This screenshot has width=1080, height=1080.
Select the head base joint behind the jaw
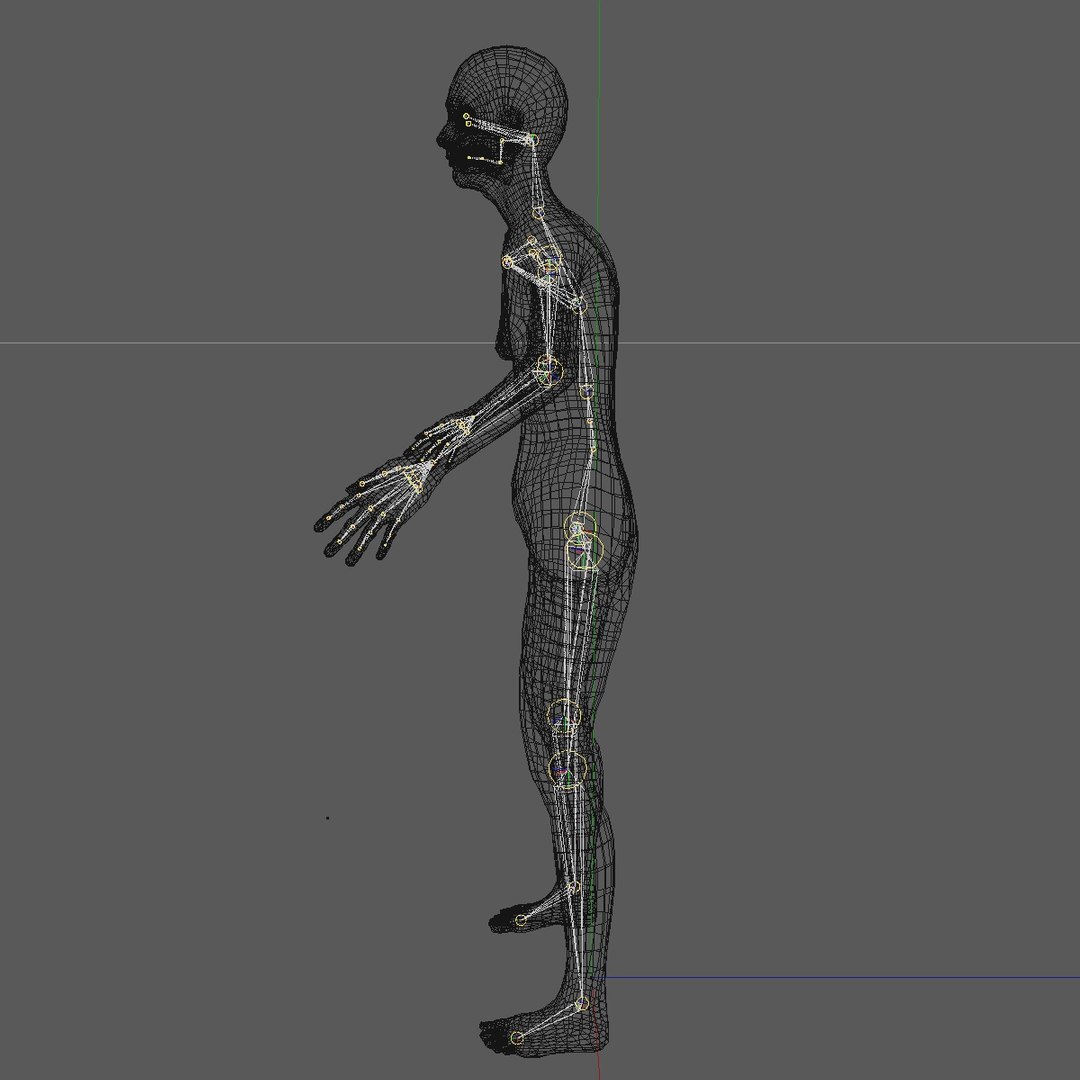coord(531,140)
